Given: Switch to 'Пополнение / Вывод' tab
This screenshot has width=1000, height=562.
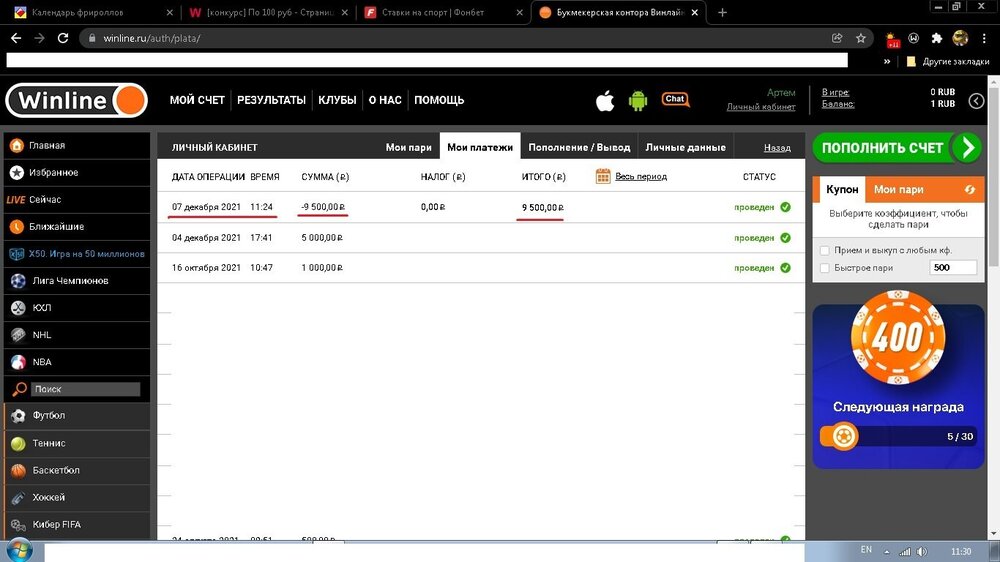Looking at the screenshot, I should pyautogui.click(x=579, y=147).
